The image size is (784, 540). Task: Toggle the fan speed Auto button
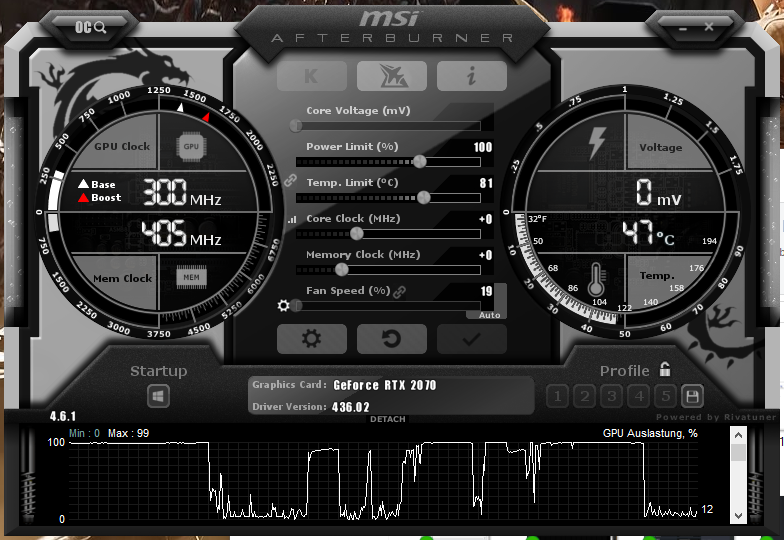tap(489, 315)
